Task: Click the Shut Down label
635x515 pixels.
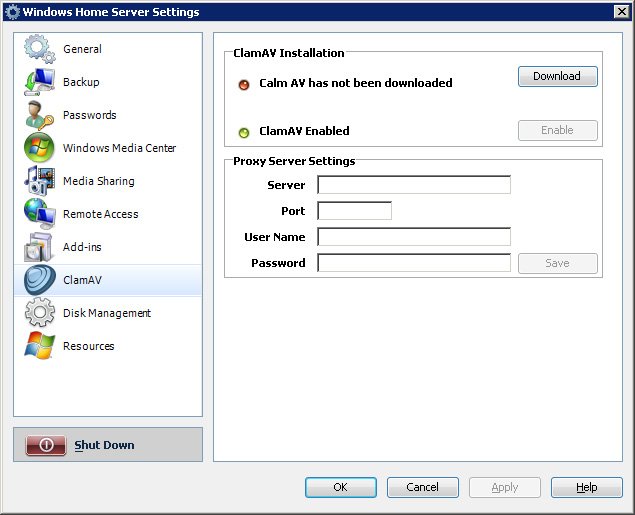Action: coord(104,445)
